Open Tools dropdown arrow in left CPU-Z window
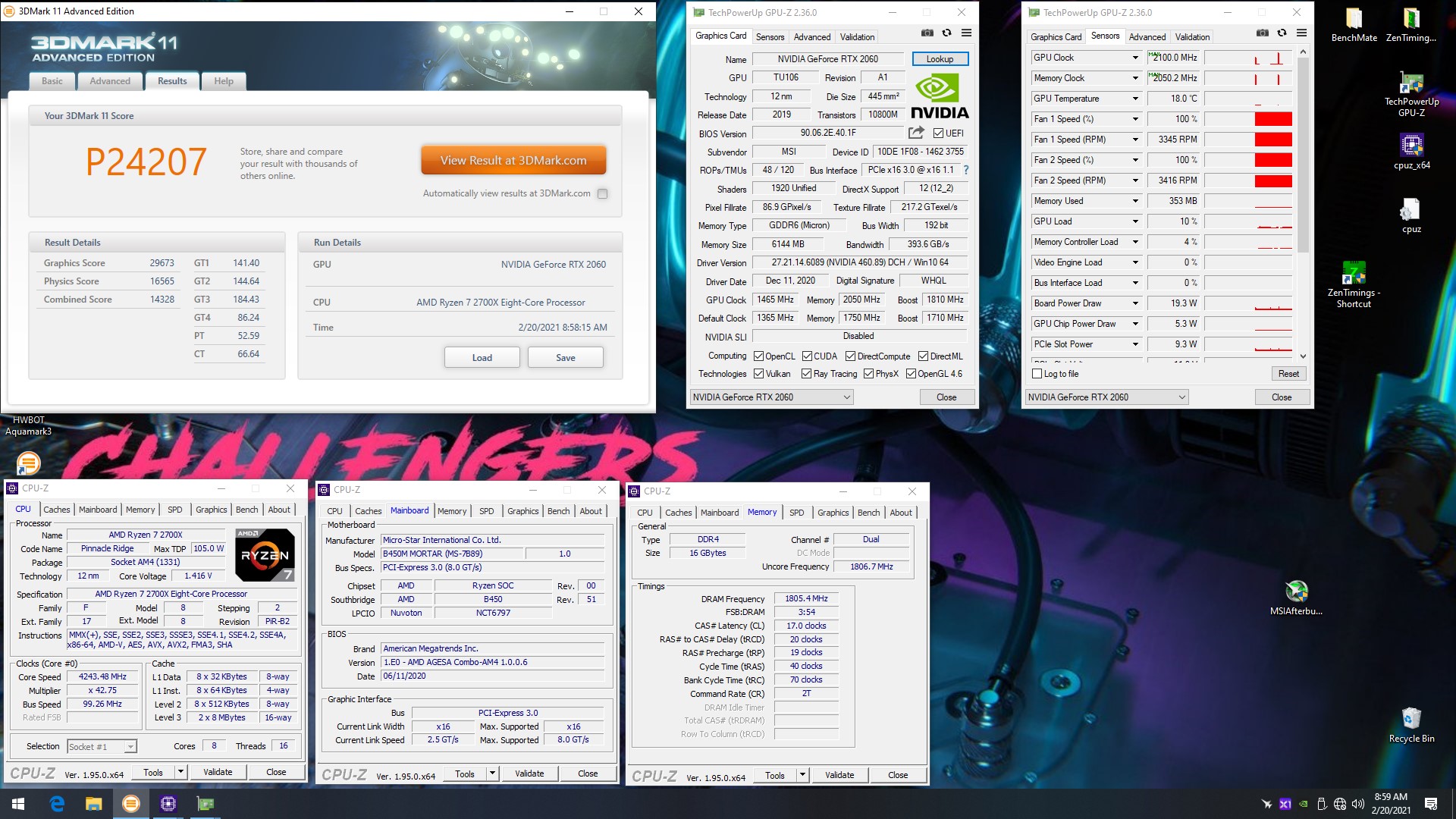This screenshot has height=819, width=1456. (180, 772)
